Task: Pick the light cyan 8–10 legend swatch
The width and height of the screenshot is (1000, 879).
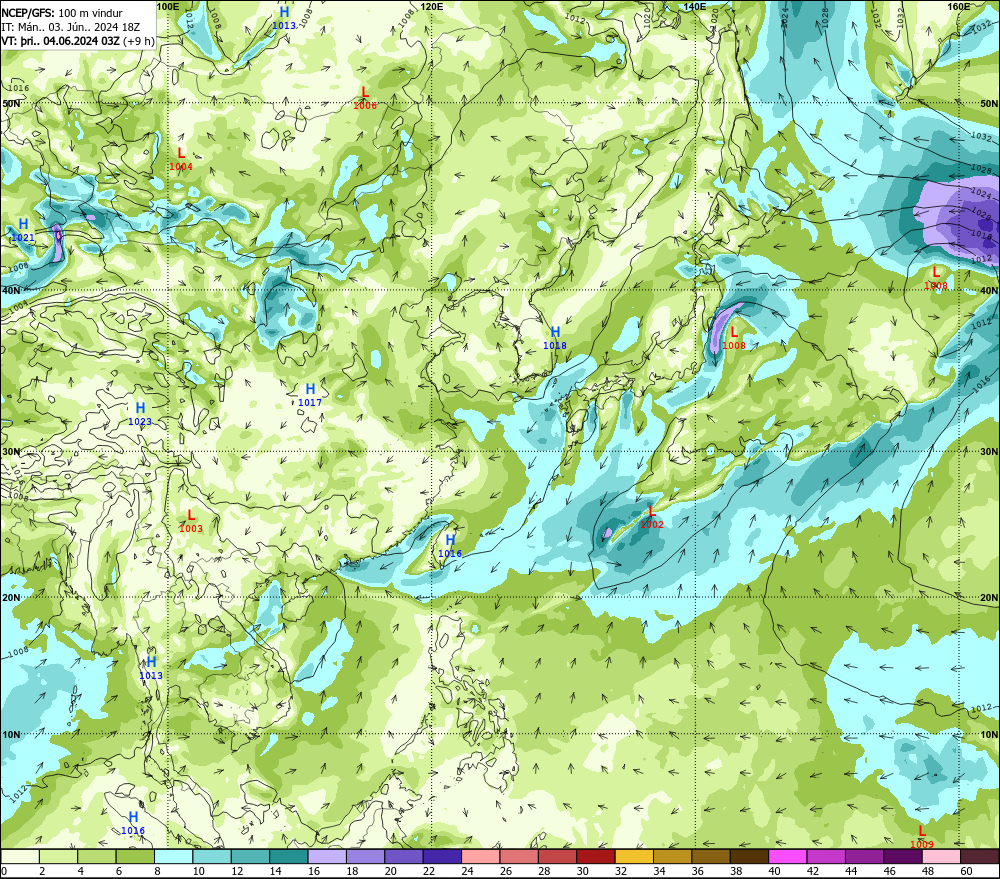Action: click(x=173, y=857)
